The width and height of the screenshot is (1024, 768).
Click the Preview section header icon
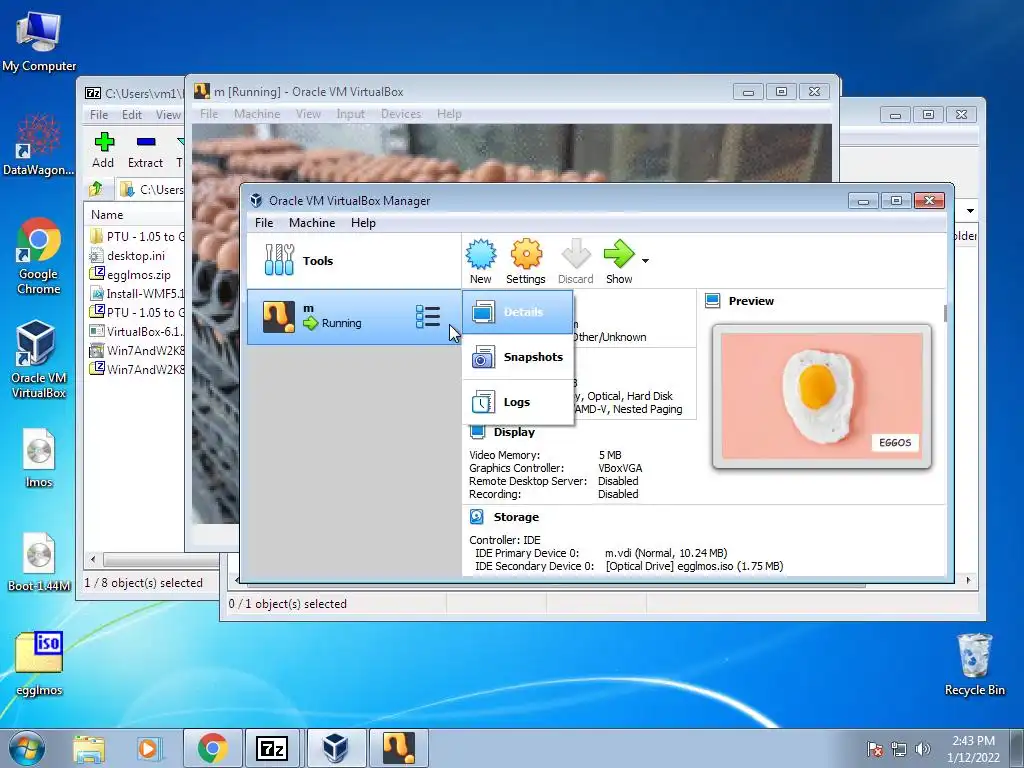[712, 300]
